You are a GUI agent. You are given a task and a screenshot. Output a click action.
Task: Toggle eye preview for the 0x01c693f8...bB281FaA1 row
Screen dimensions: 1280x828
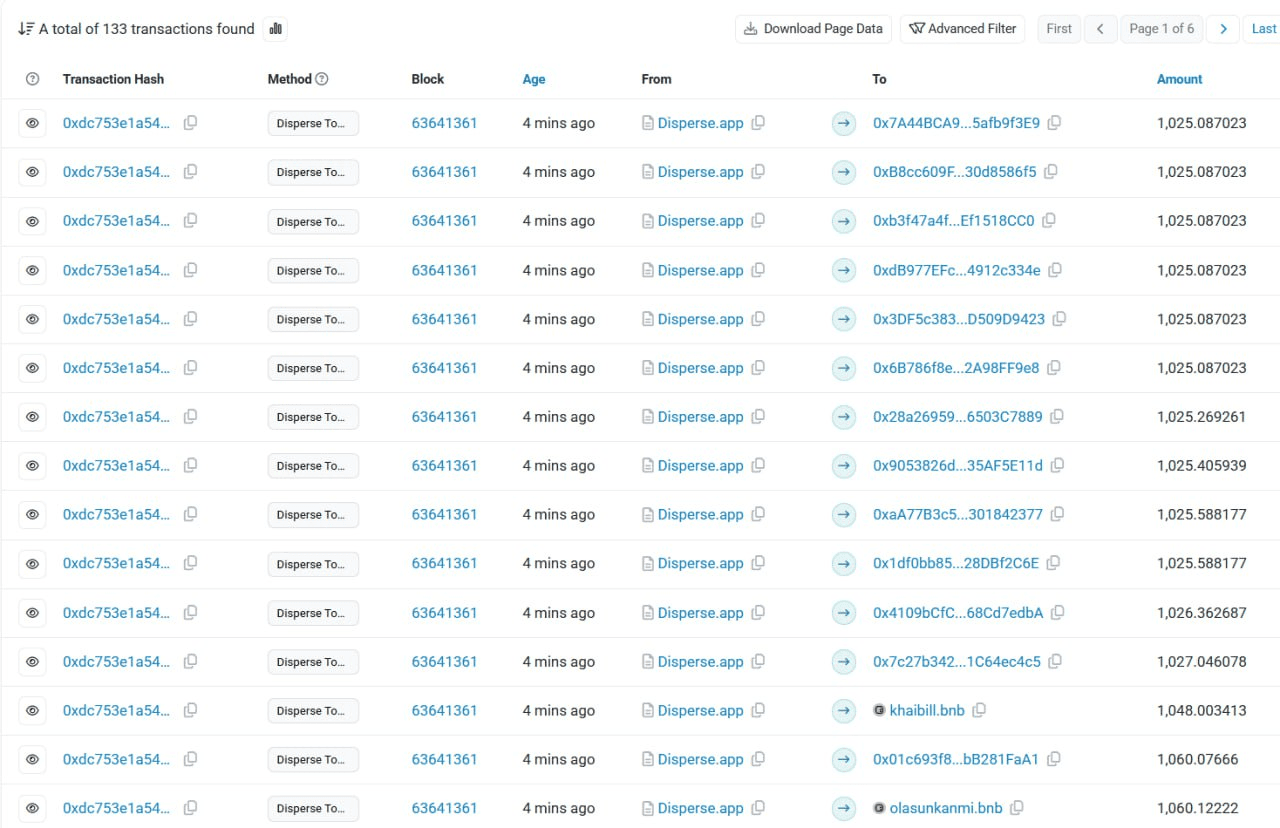[32, 759]
